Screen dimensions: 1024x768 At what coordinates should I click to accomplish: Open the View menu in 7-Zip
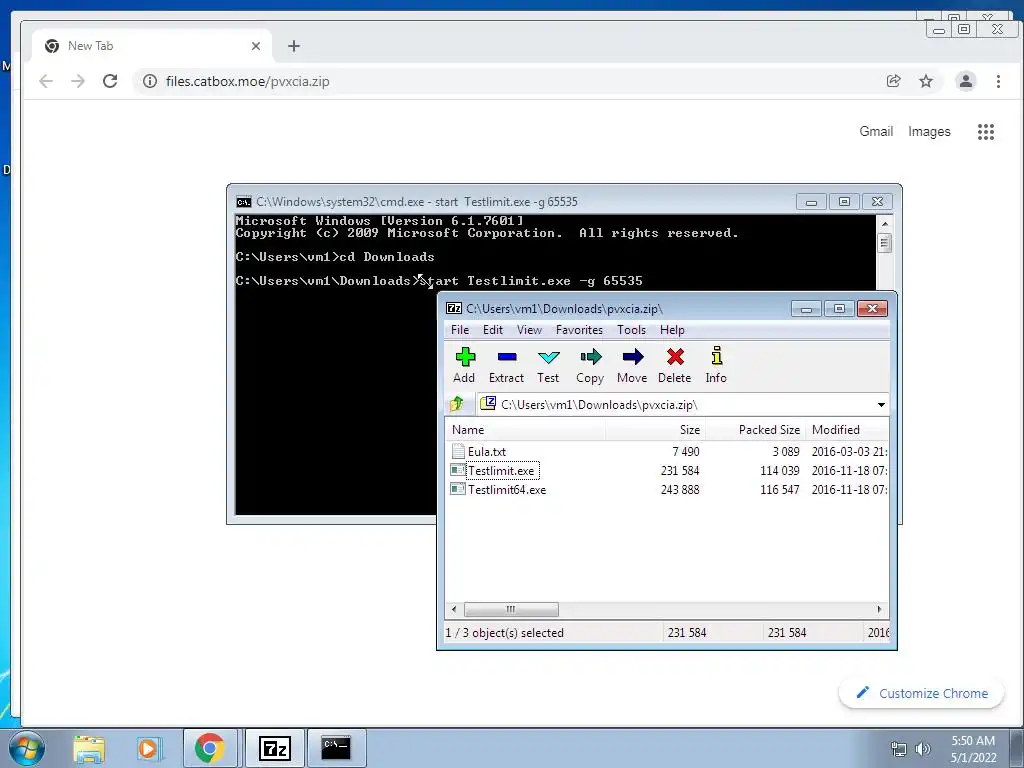(x=529, y=330)
